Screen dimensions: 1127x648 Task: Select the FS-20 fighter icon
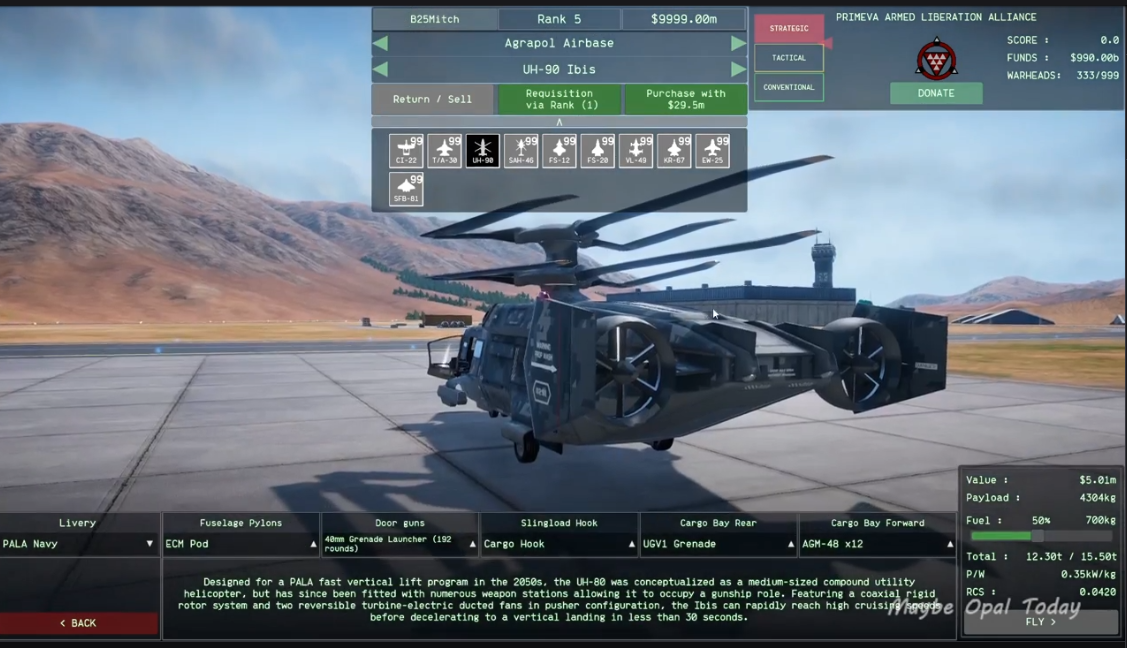pos(597,151)
